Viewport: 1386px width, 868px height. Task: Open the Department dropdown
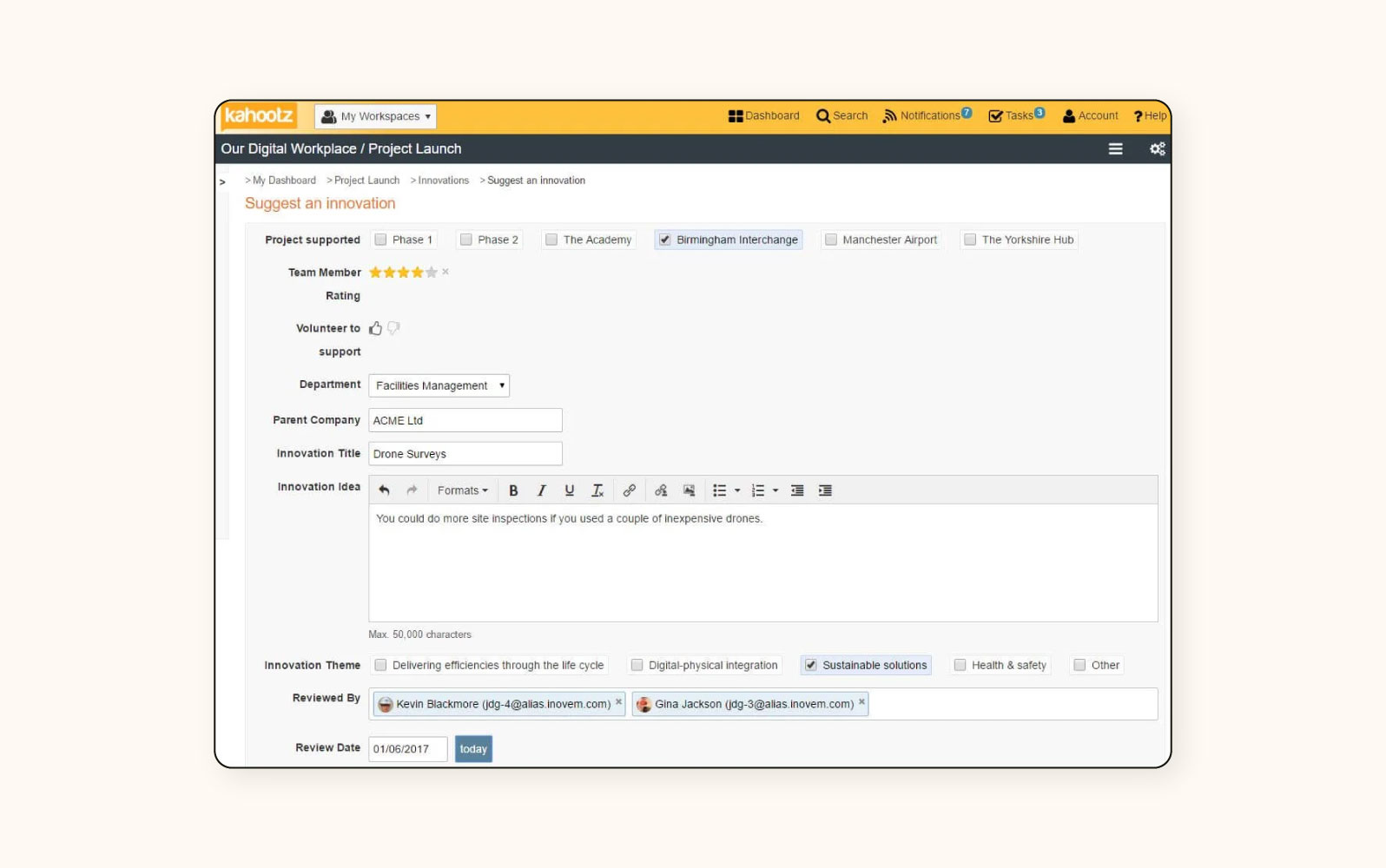pyautogui.click(x=439, y=385)
